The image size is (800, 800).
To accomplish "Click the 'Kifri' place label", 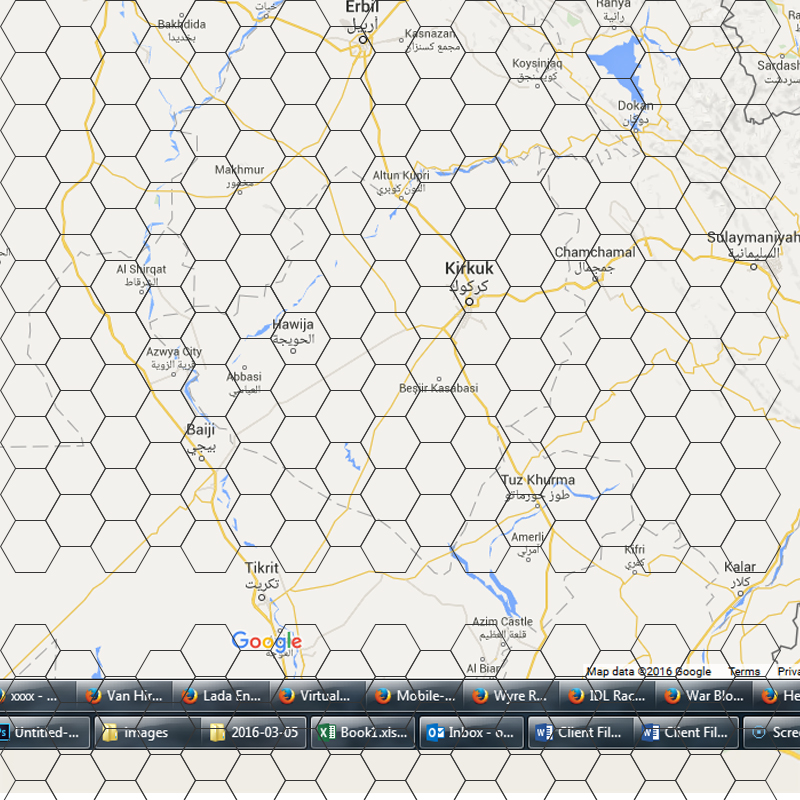I will pyautogui.click(x=635, y=549).
